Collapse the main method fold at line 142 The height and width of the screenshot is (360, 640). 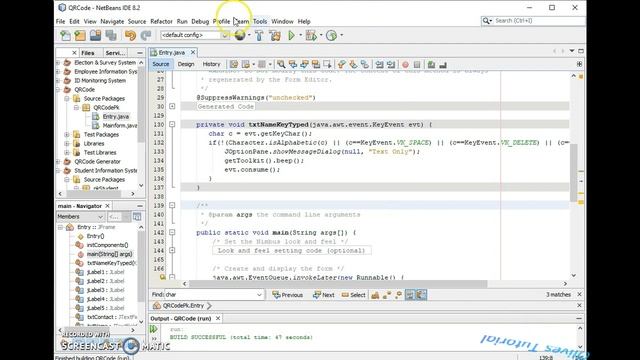click(172, 232)
